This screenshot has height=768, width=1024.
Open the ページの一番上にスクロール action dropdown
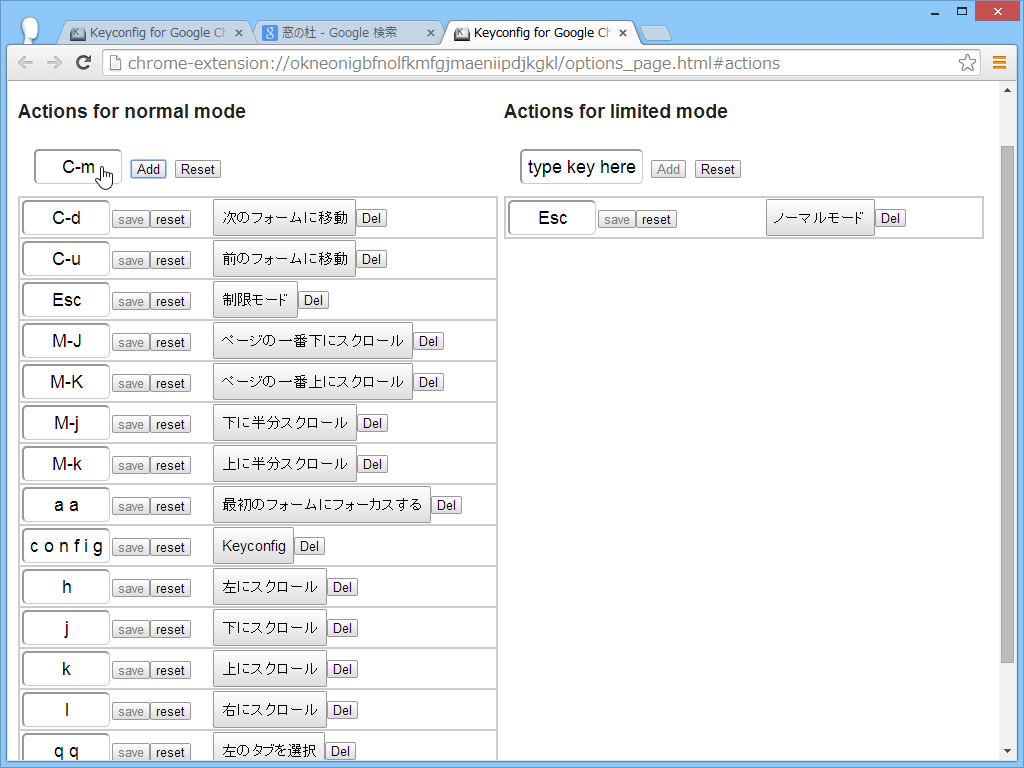tap(313, 382)
